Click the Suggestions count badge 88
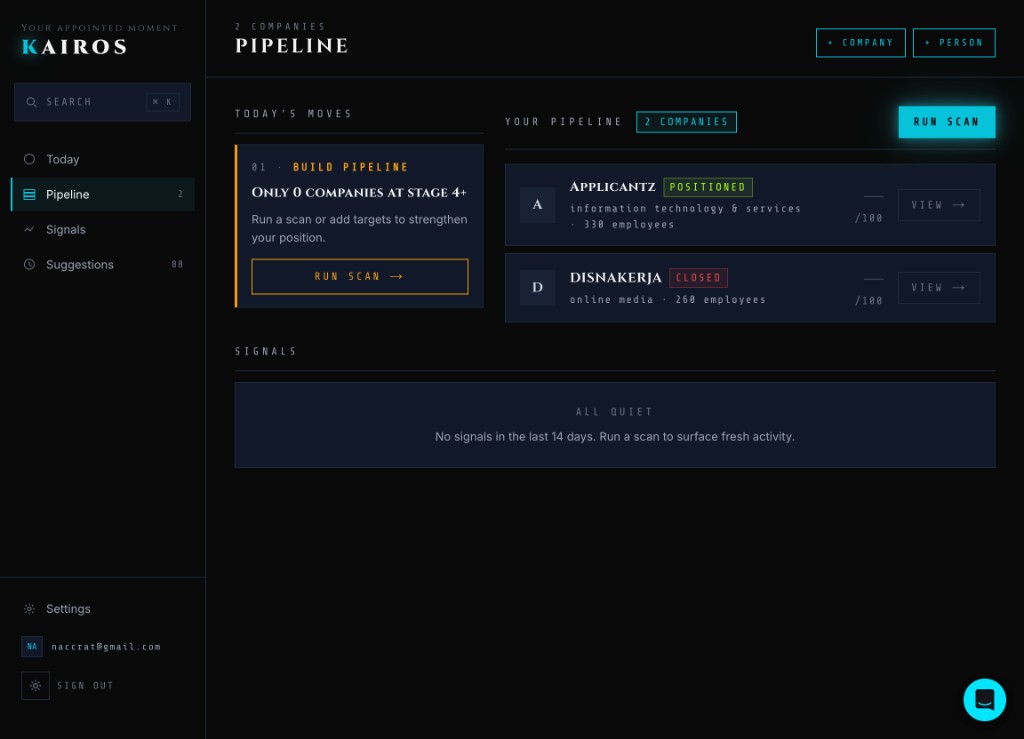1024x739 pixels. pos(177,264)
